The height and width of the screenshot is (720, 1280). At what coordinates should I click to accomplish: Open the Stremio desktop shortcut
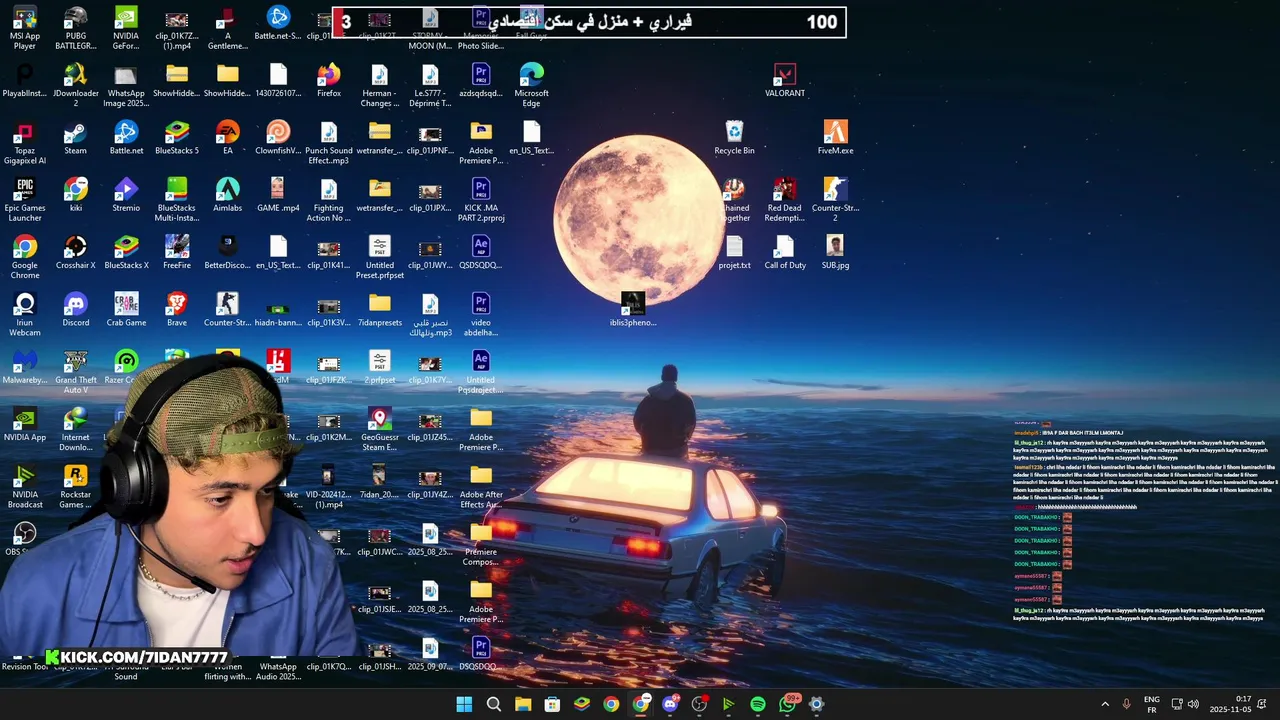tap(126, 195)
